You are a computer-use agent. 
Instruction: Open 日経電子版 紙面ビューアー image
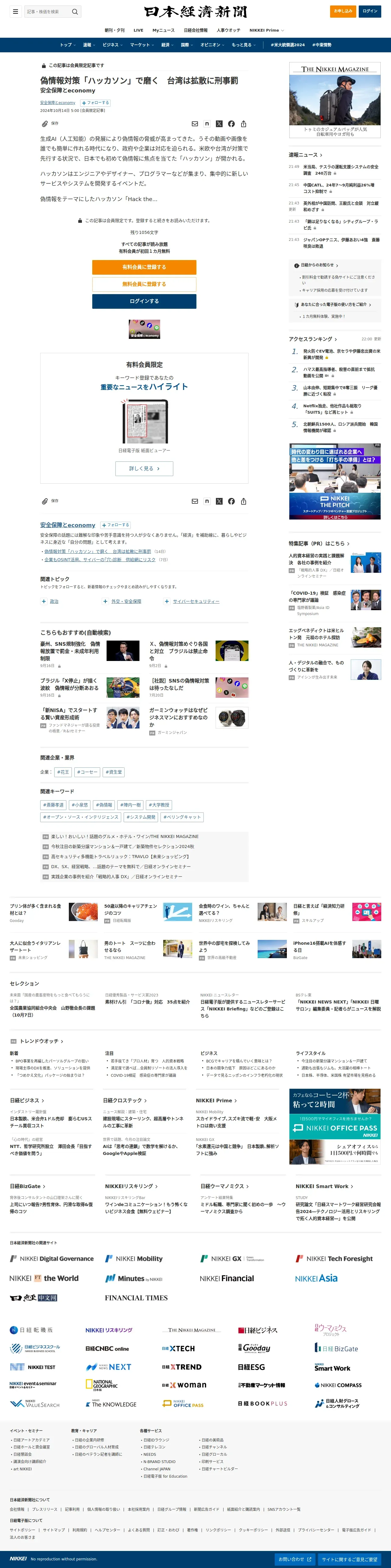[144, 421]
